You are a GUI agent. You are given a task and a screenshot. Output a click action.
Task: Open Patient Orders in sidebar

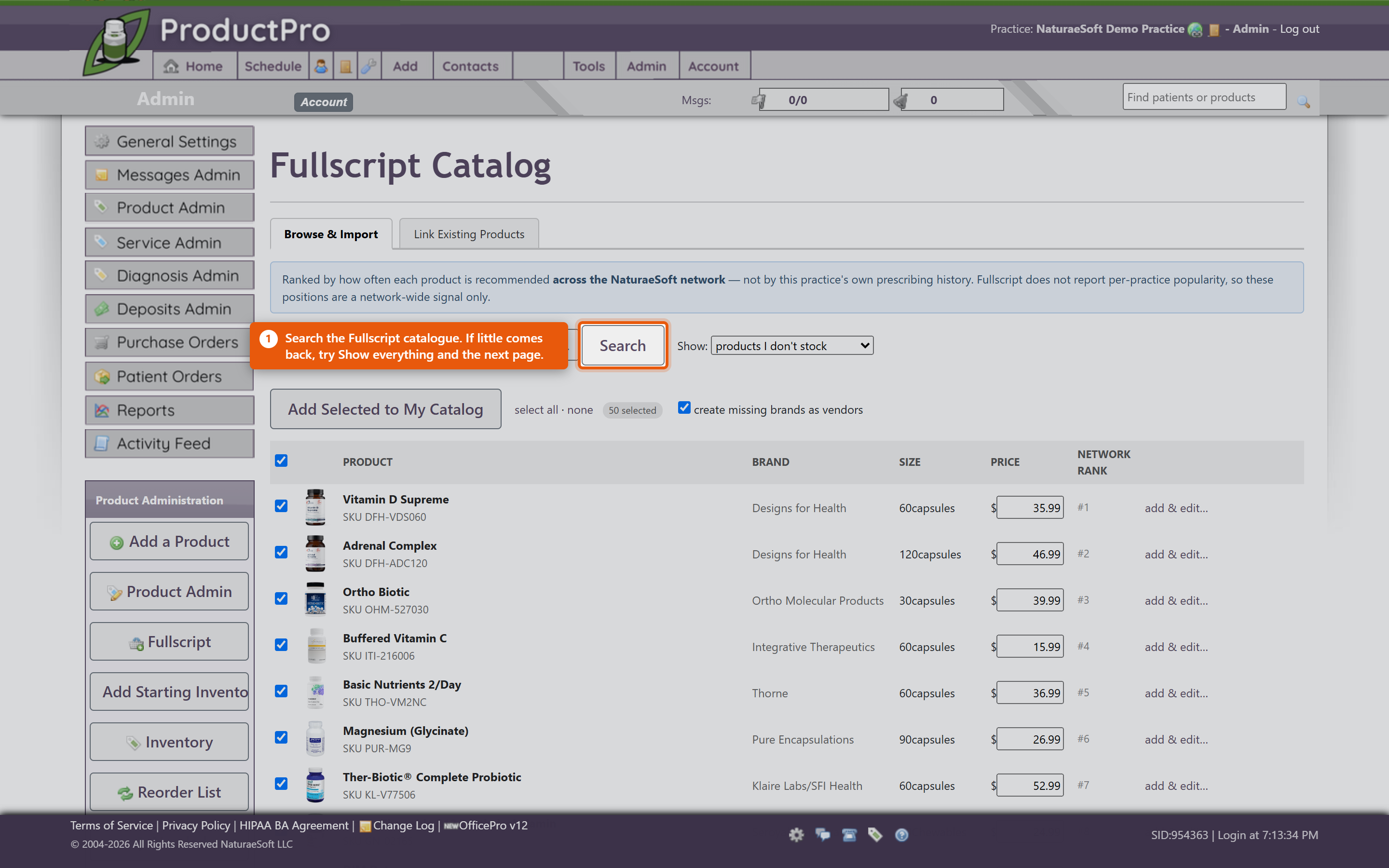tap(169, 376)
